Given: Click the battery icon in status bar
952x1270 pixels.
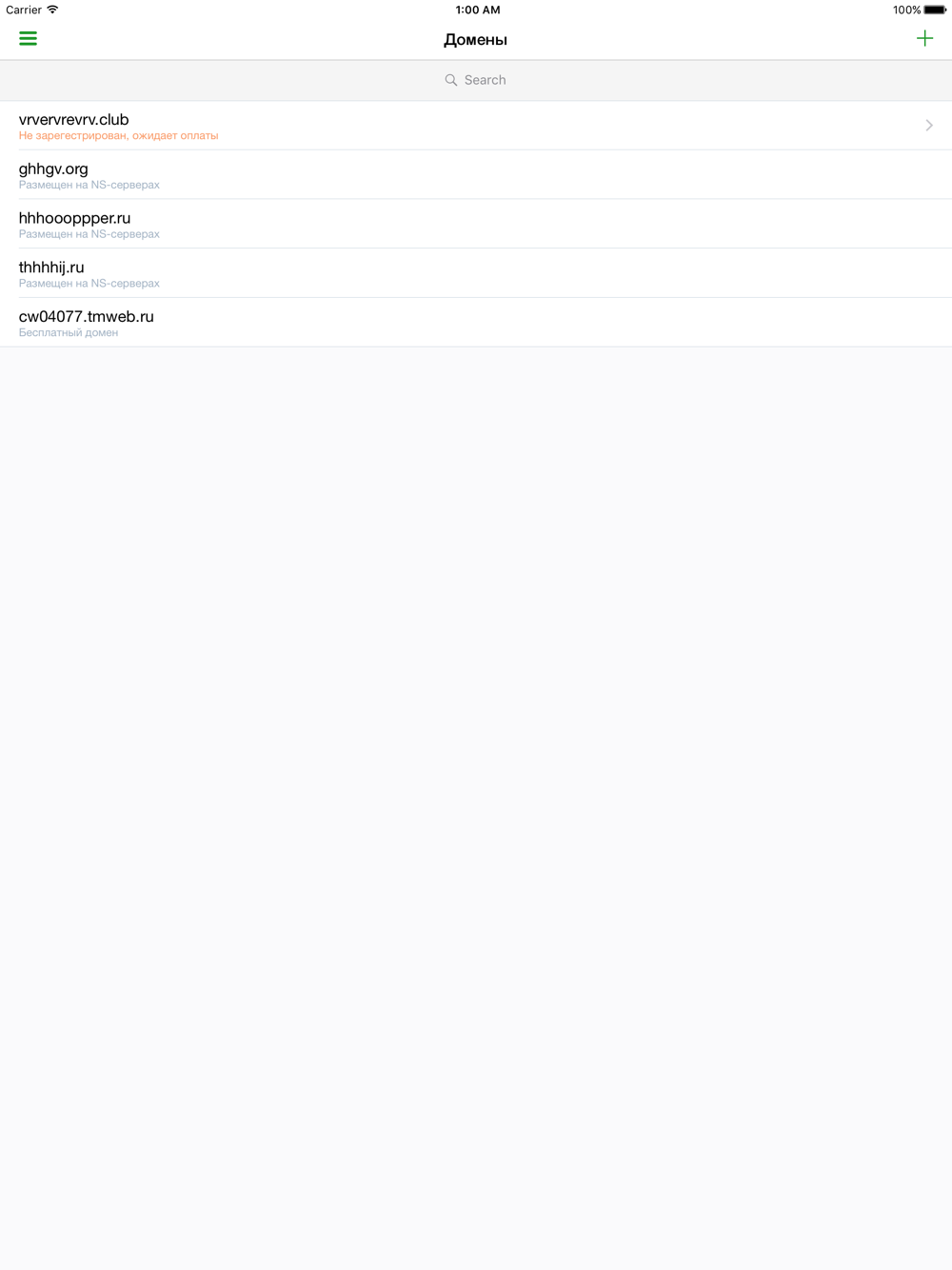Looking at the screenshot, I should tap(935, 10).
